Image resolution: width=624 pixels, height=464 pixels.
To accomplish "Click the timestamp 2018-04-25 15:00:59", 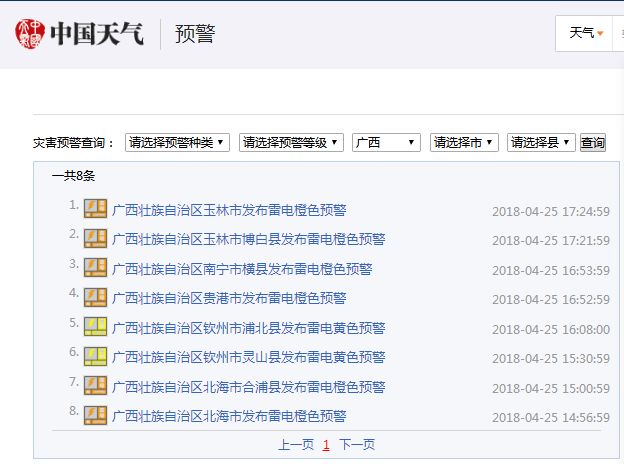I will [x=551, y=388].
